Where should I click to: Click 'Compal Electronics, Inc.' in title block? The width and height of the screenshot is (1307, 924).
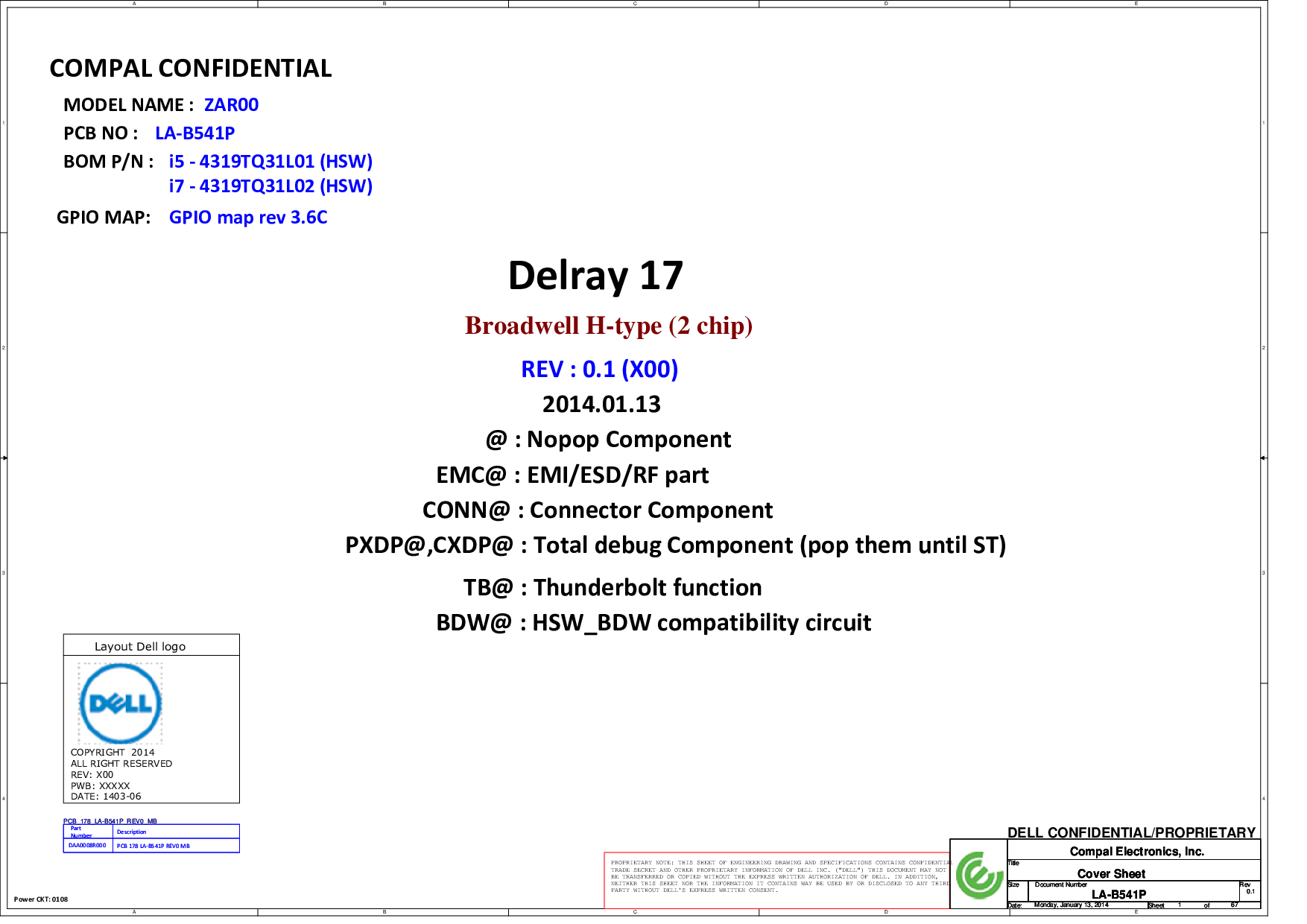coord(1137,852)
